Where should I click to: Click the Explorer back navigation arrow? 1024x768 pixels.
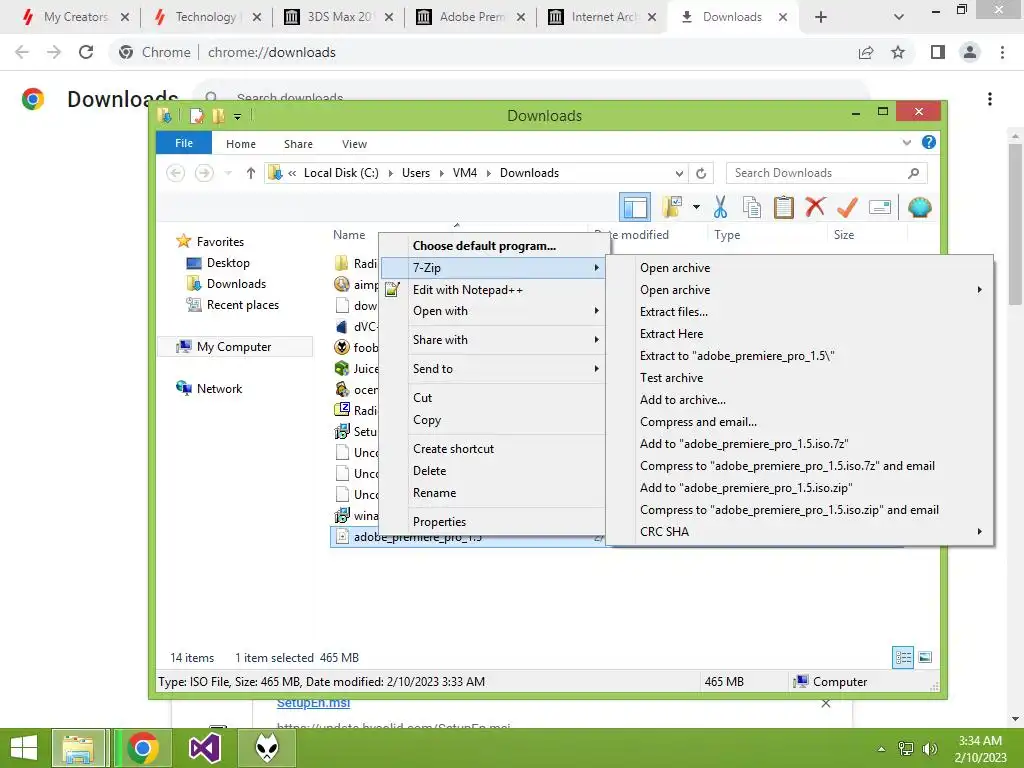pyautogui.click(x=175, y=173)
